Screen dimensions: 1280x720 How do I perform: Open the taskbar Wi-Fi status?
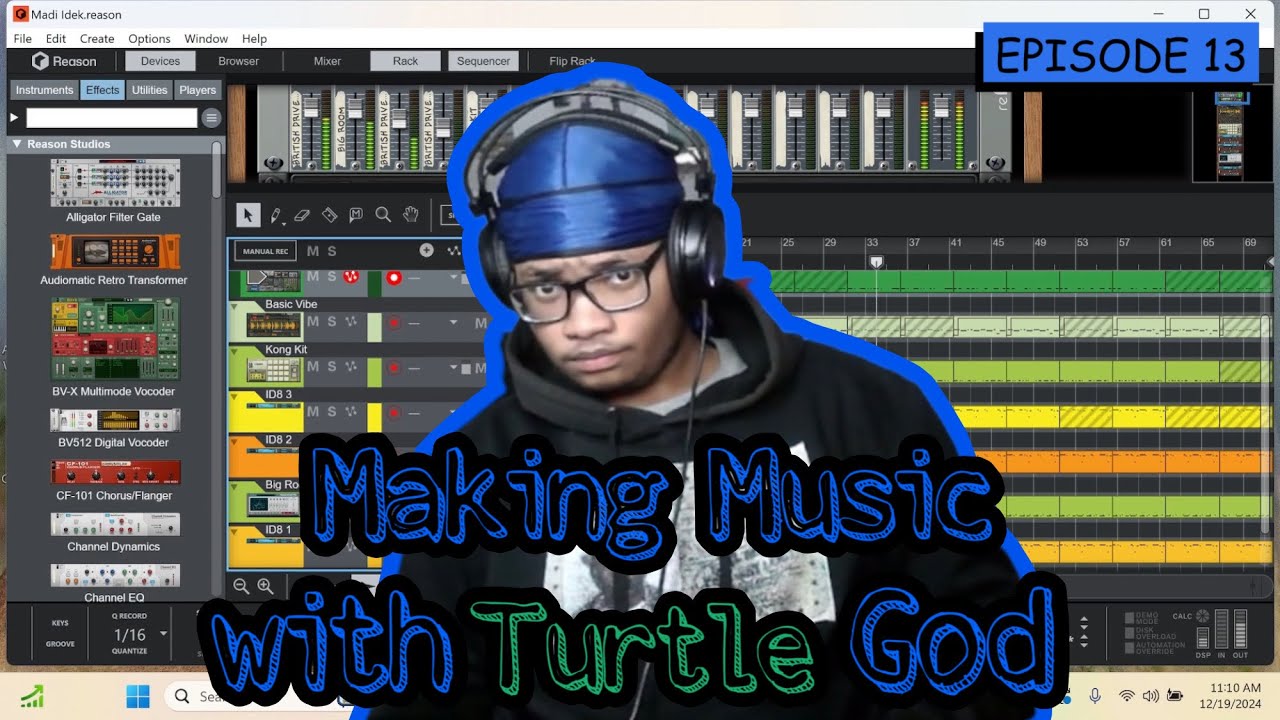(x=1127, y=696)
